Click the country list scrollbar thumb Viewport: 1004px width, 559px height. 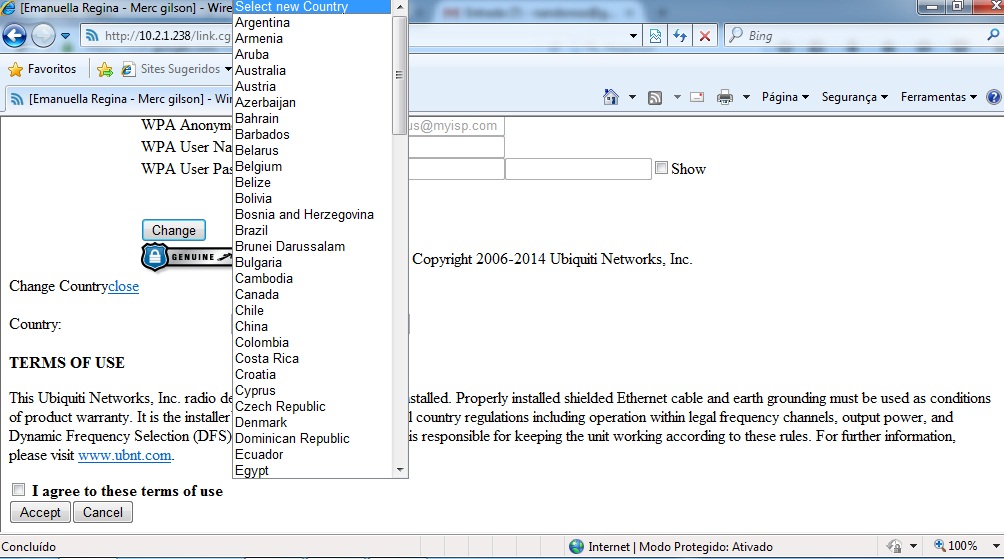pos(400,75)
